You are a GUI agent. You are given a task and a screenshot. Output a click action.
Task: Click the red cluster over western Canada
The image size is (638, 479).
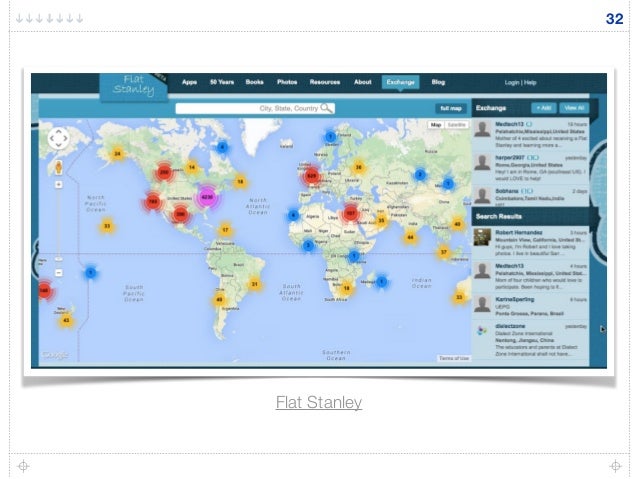164,172
